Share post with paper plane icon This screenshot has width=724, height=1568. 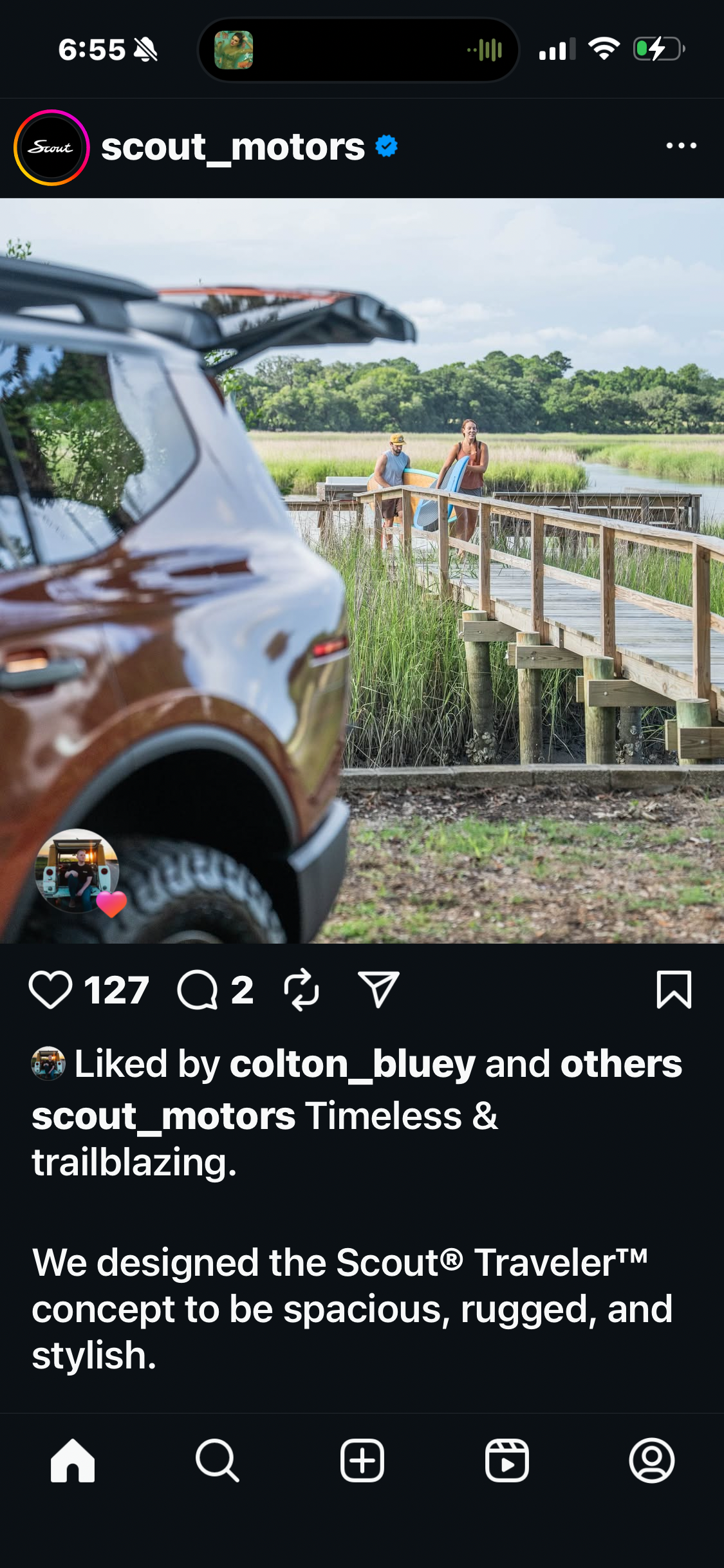pos(378,989)
